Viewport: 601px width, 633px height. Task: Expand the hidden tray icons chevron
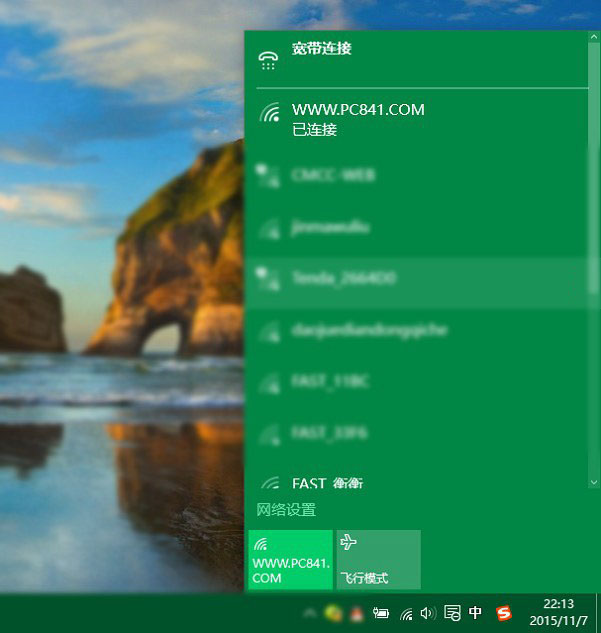click(x=310, y=613)
